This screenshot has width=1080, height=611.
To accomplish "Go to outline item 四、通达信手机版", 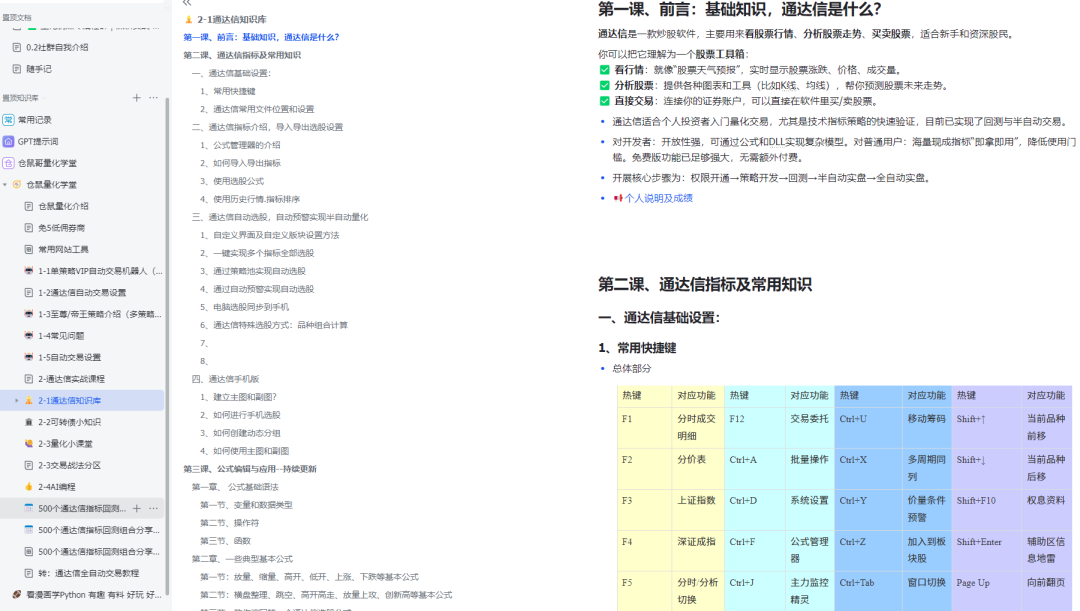I will click(x=225, y=379).
